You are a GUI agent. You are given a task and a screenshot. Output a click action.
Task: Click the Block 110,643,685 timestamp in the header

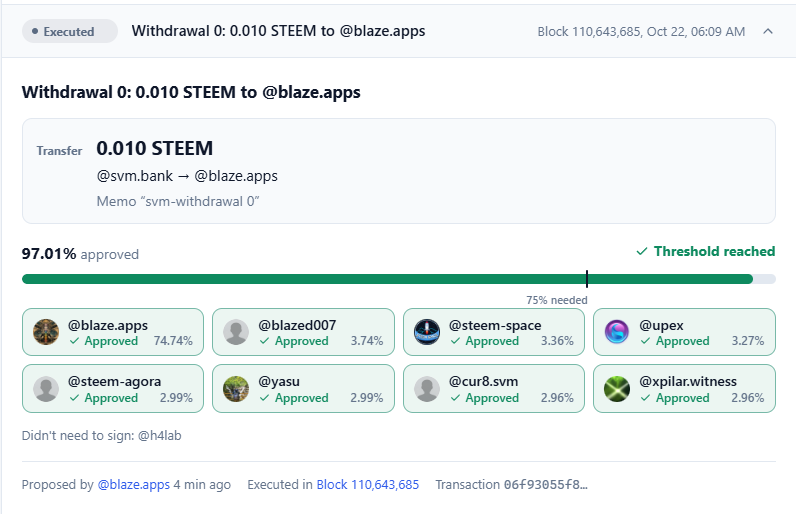click(x=641, y=31)
